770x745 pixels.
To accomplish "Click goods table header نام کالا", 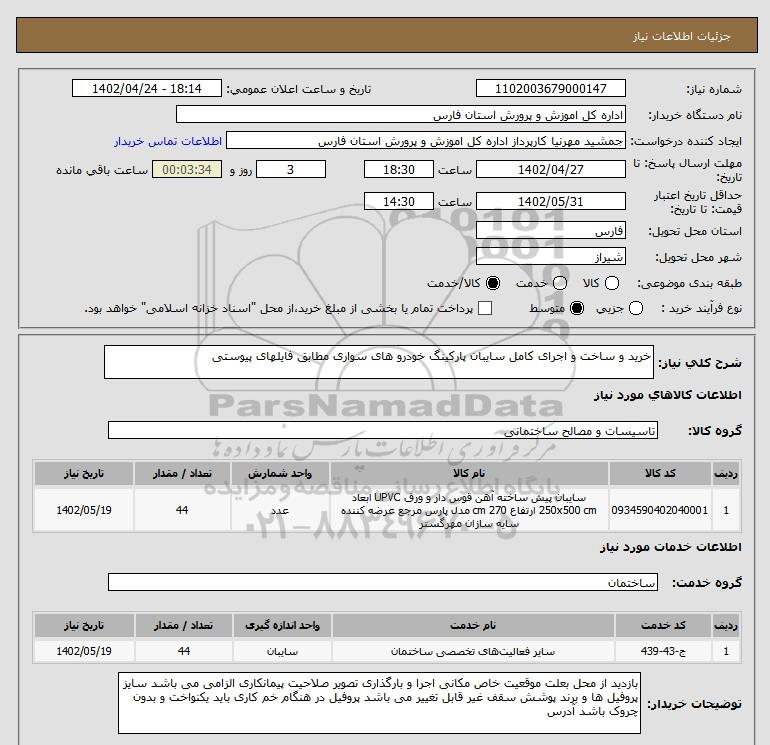I will click(469, 473).
